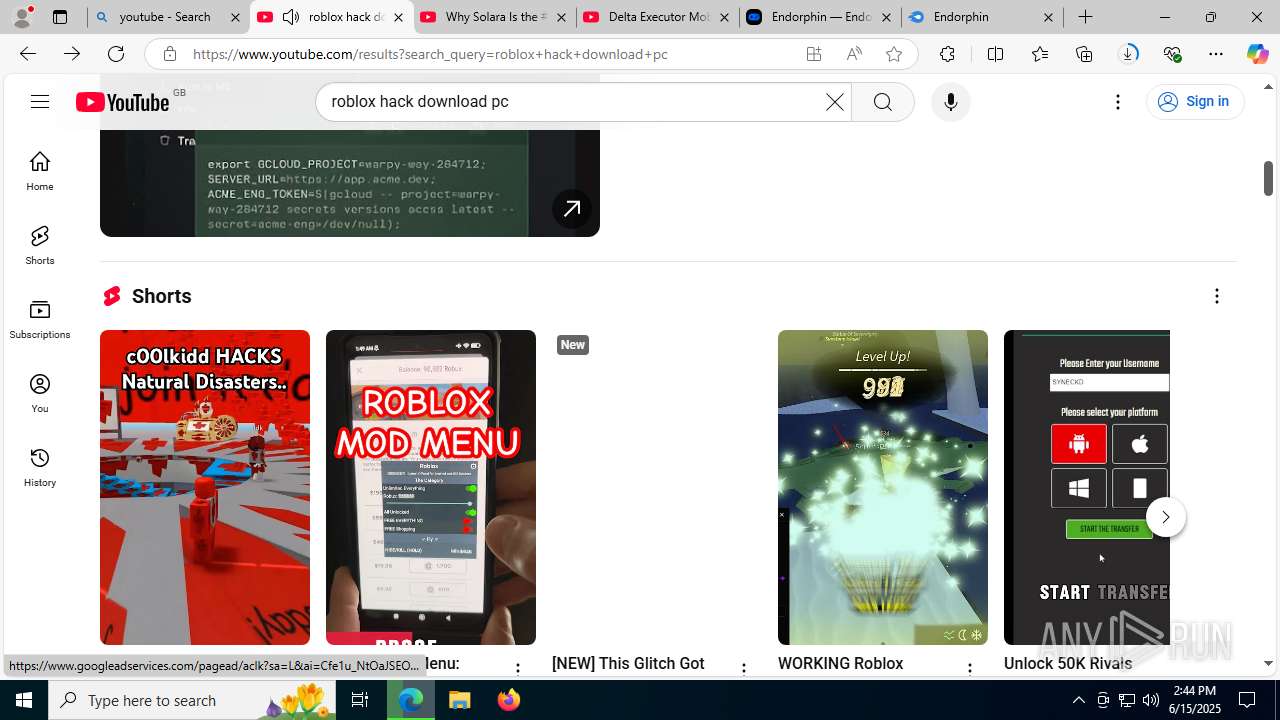Open the Edge downloads panel
1280x720 pixels.
point(1128,54)
